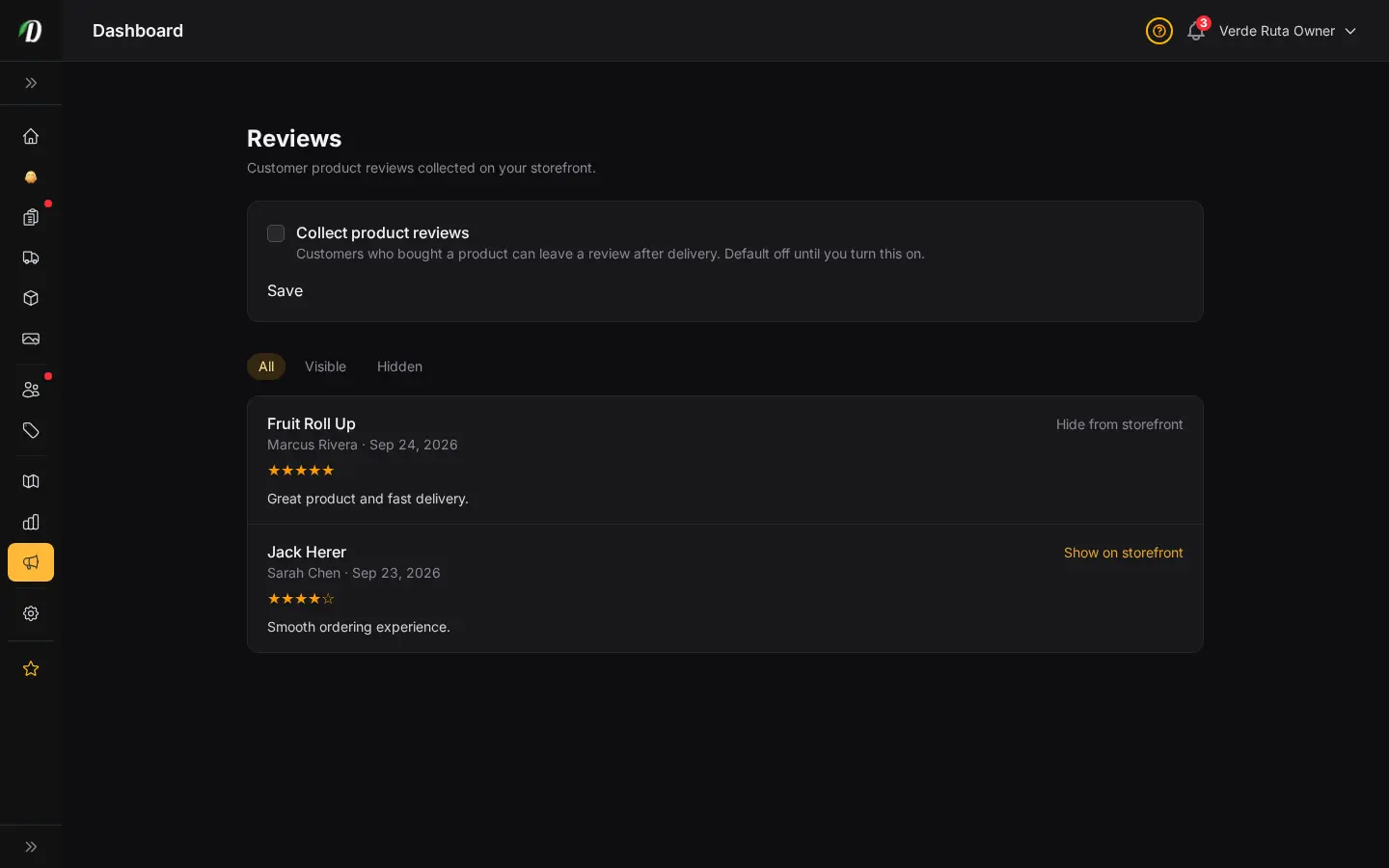1389x868 pixels.
Task: Open the clipboard orders icon
Action: point(31,217)
